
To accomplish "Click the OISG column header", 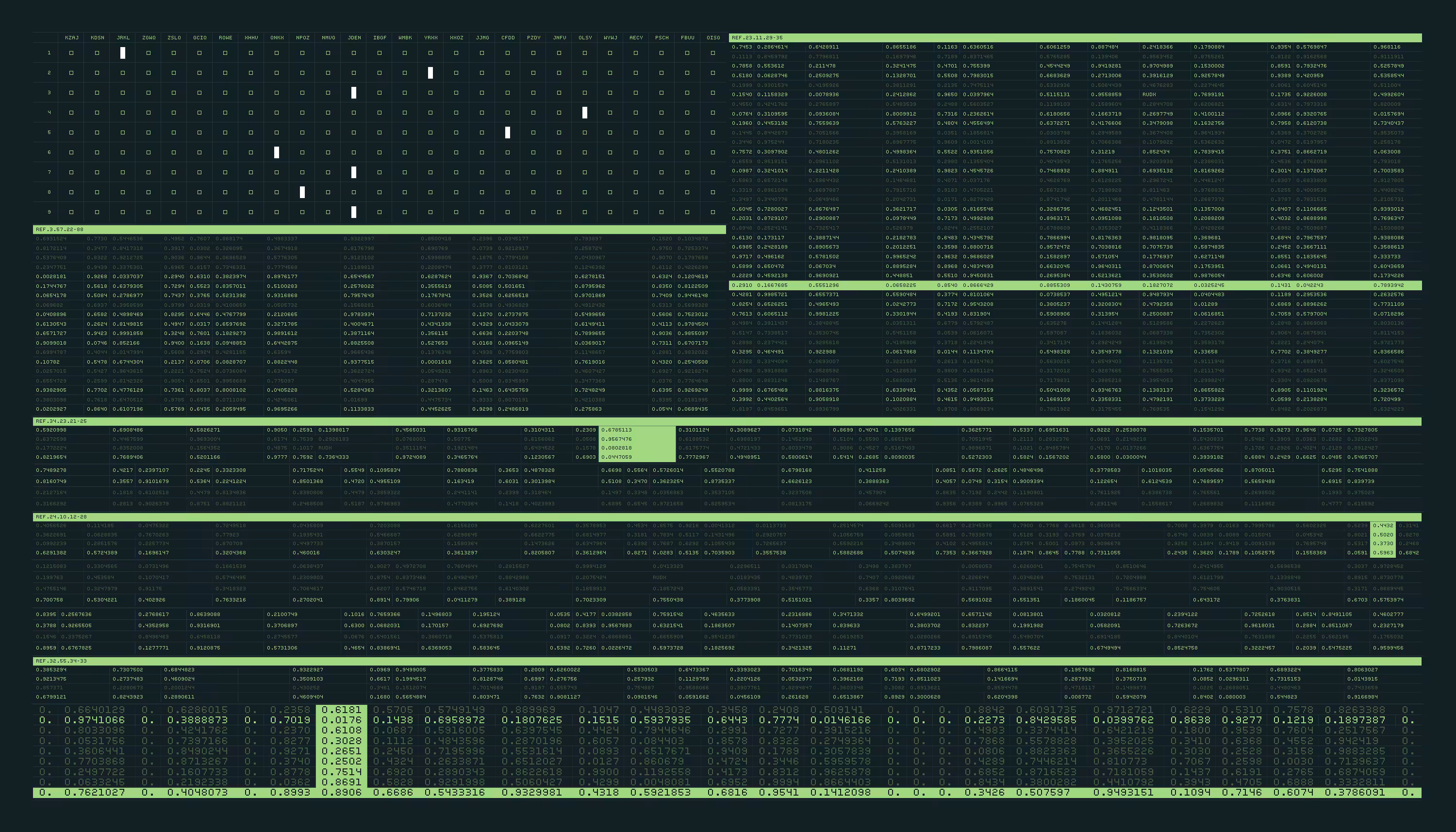I will (713, 38).
